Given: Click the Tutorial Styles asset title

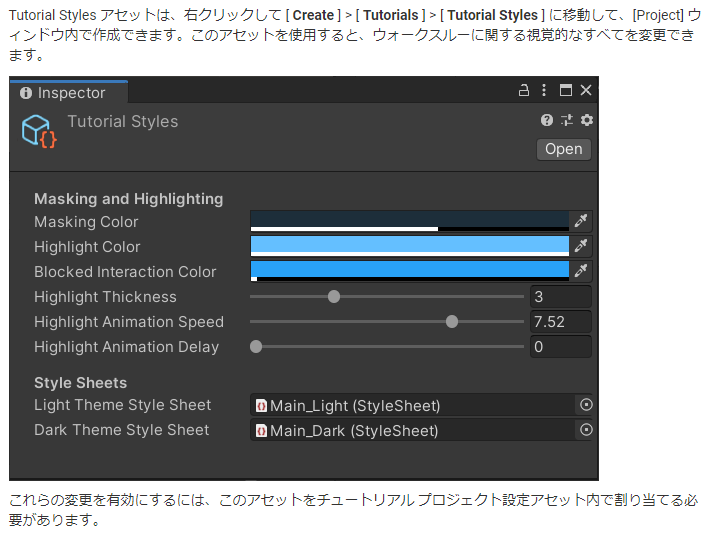Looking at the screenshot, I should pyautogui.click(x=123, y=121).
